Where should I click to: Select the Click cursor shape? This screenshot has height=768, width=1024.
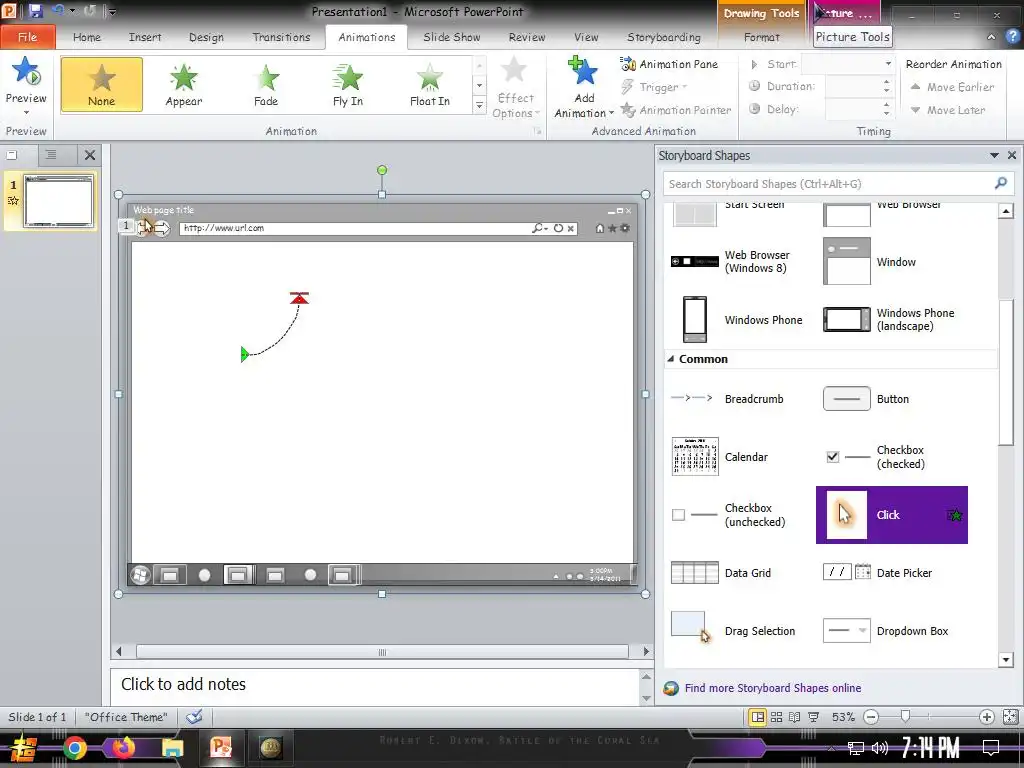(x=892, y=515)
